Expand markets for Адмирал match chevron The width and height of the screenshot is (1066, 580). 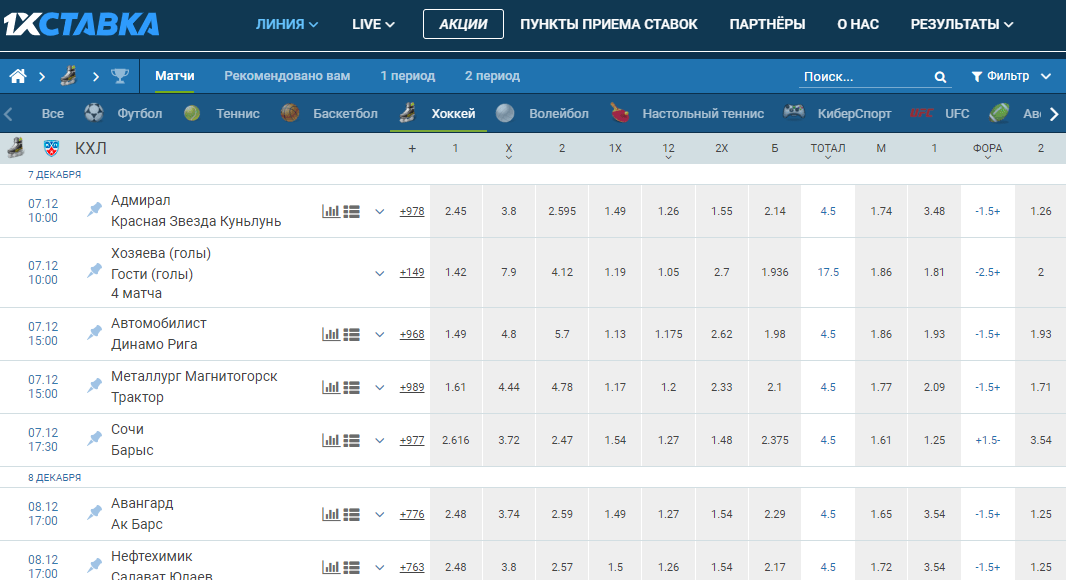point(380,211)
